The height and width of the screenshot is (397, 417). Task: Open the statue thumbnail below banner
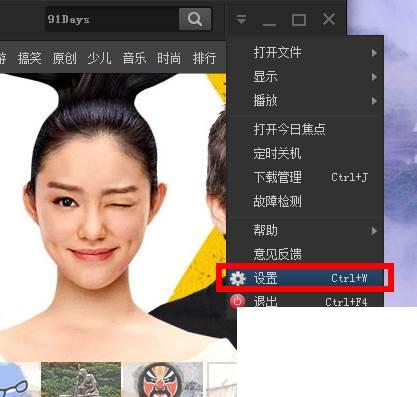point(81,380)
